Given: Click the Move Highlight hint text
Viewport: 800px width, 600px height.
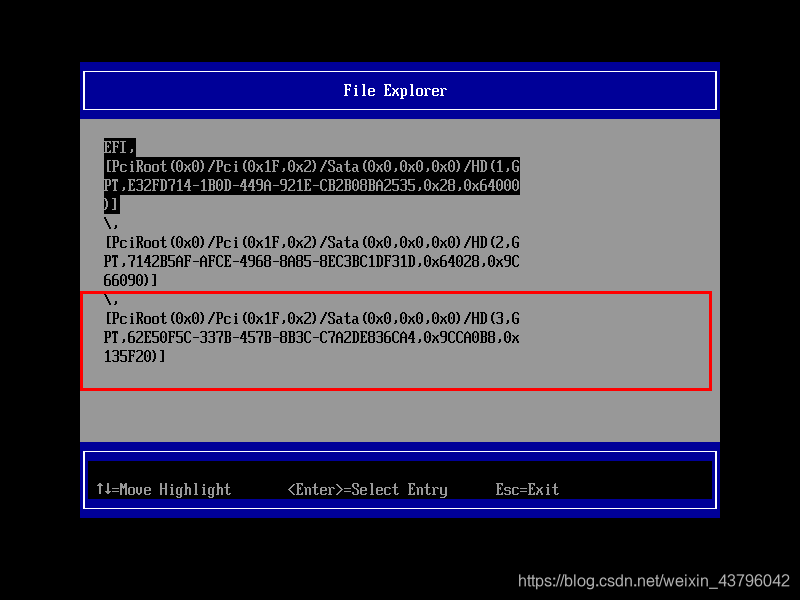Looking at the screenshot, I should (163, 490).
